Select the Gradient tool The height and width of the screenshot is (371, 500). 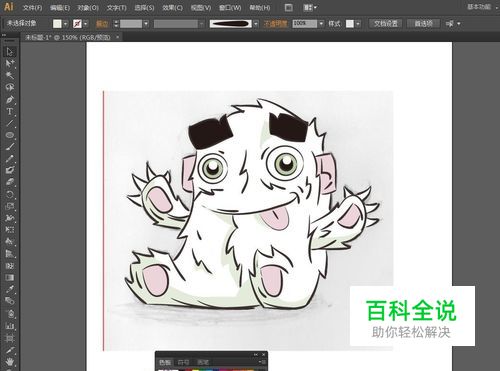[9, 277]
